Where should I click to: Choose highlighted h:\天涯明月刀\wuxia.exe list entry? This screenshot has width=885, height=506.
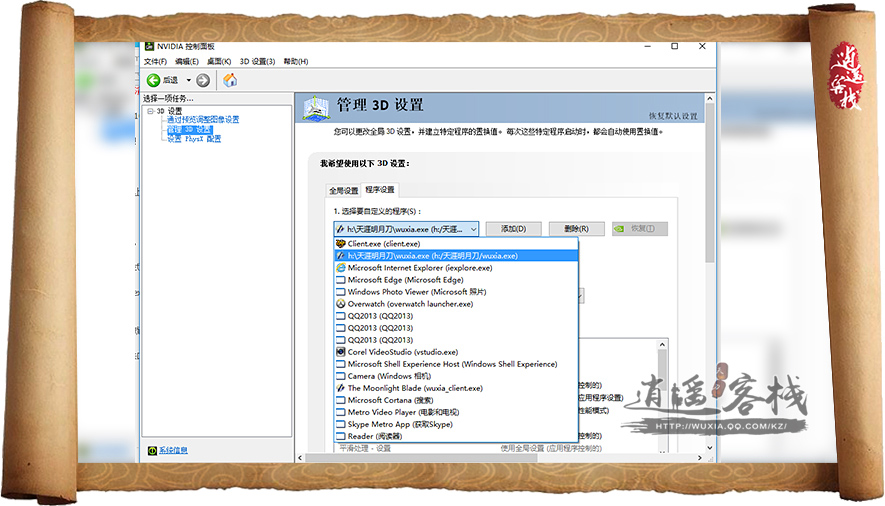(x=456, y=256)
